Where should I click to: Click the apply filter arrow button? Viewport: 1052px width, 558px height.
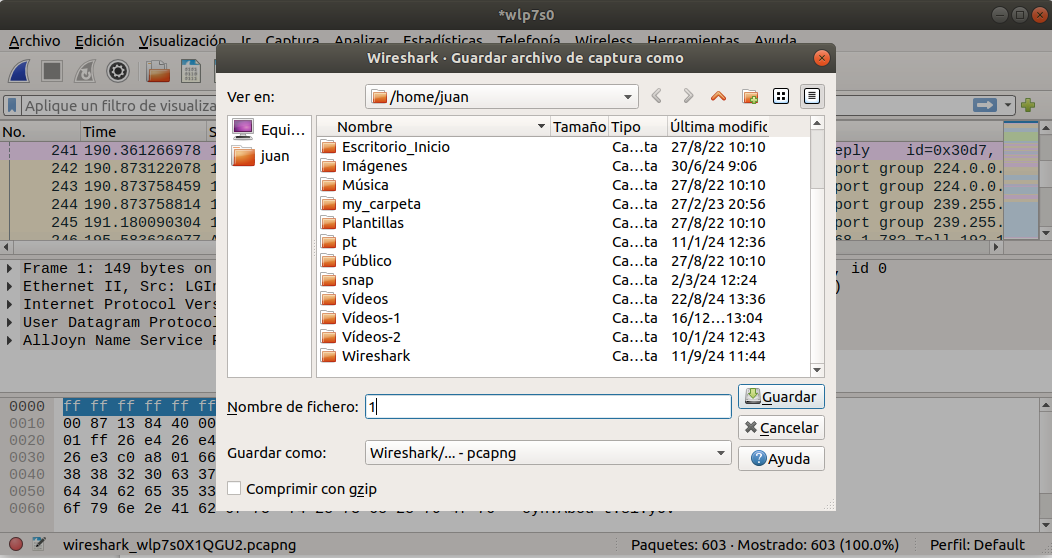pyautogui.click(x=984, y=105)
